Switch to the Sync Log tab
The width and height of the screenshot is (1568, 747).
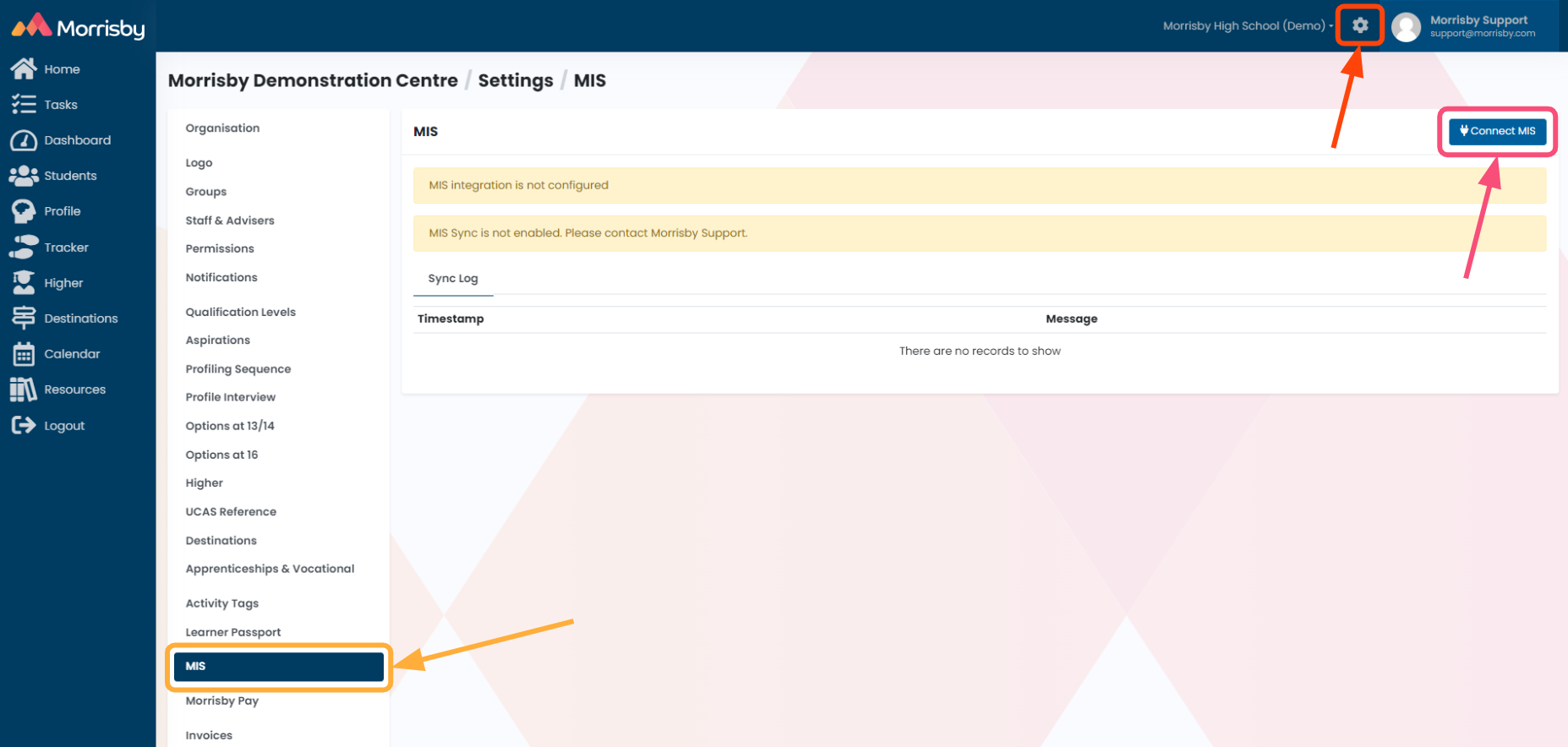tap(453, 278)
